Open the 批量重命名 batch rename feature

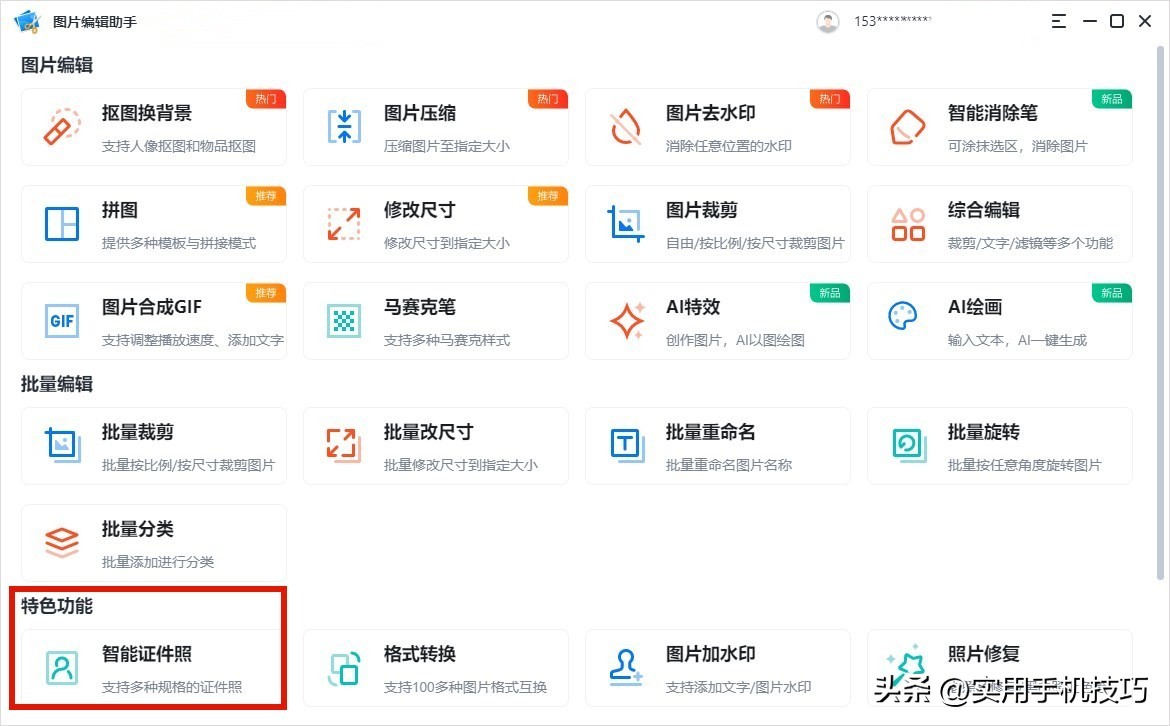click(x=624, y=445)
